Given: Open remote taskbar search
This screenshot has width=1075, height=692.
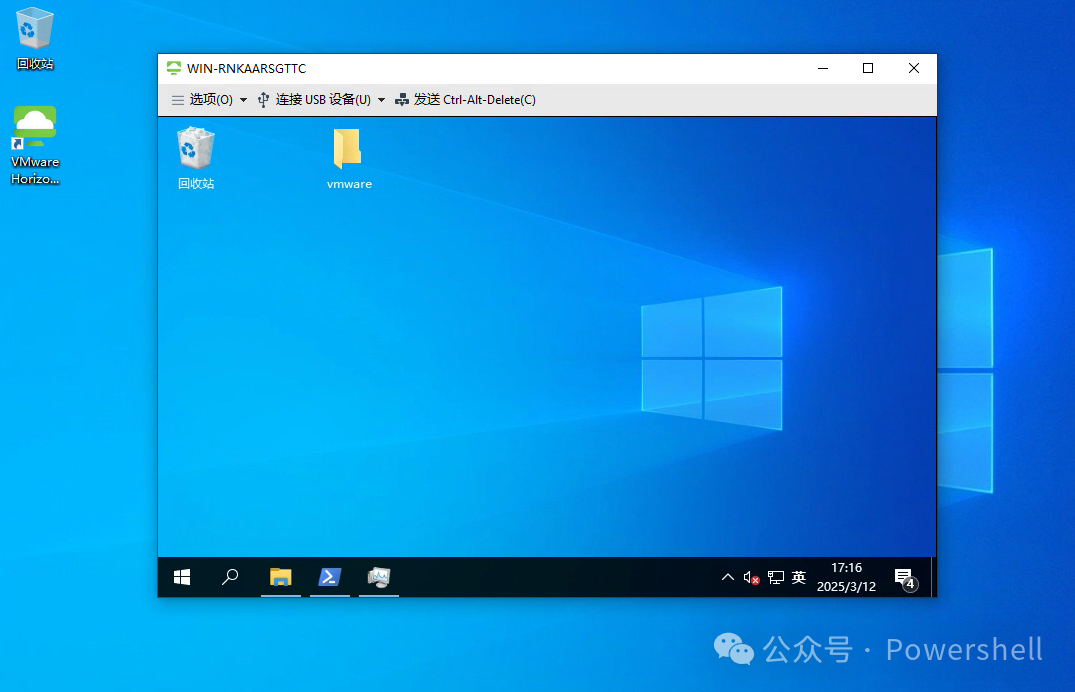Looking at the screenshot, I should click(x=230, y=577).
